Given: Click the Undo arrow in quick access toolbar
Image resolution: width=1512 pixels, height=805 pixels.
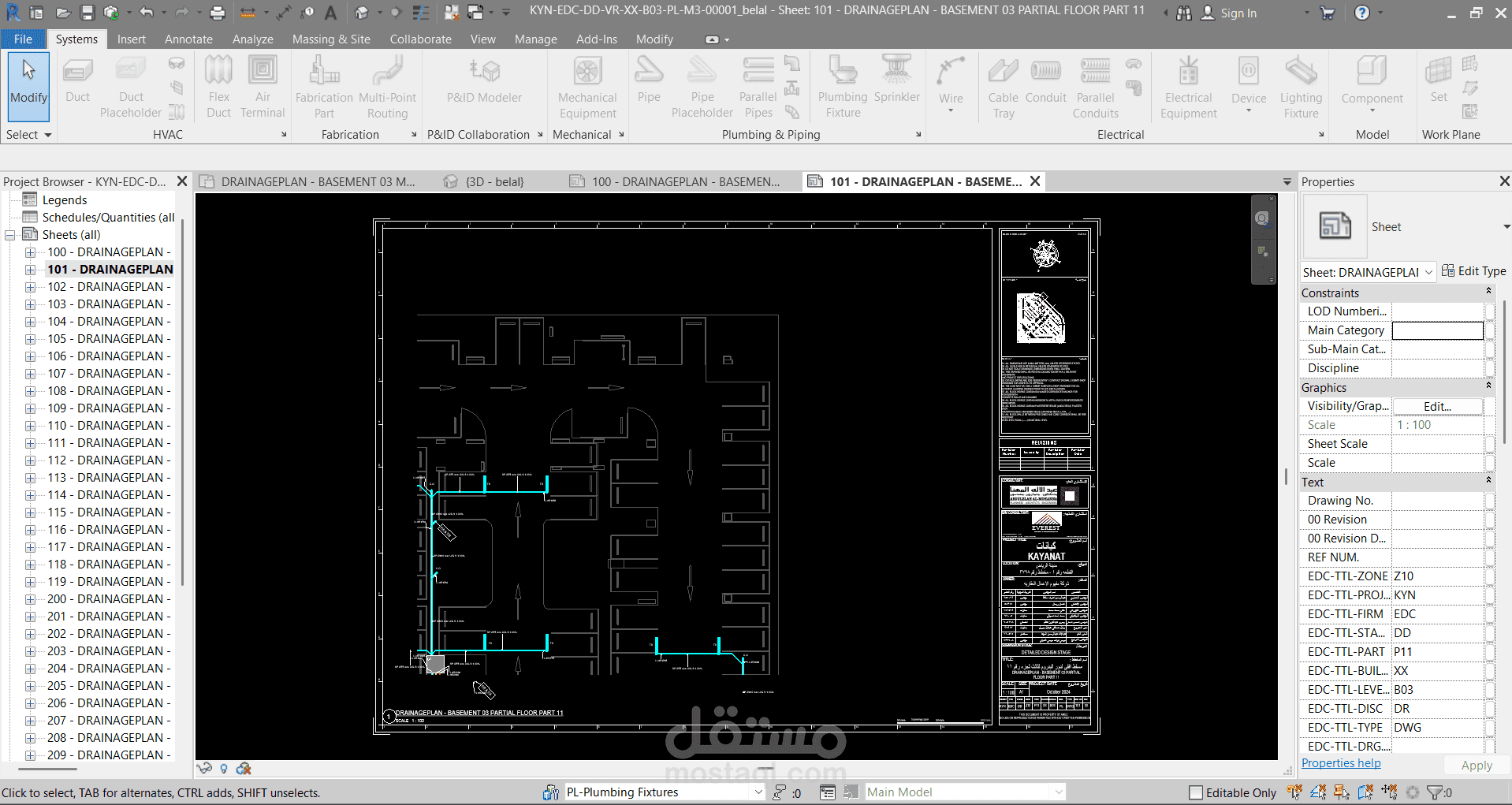Looking at the screenshot, I should [147, 13].
